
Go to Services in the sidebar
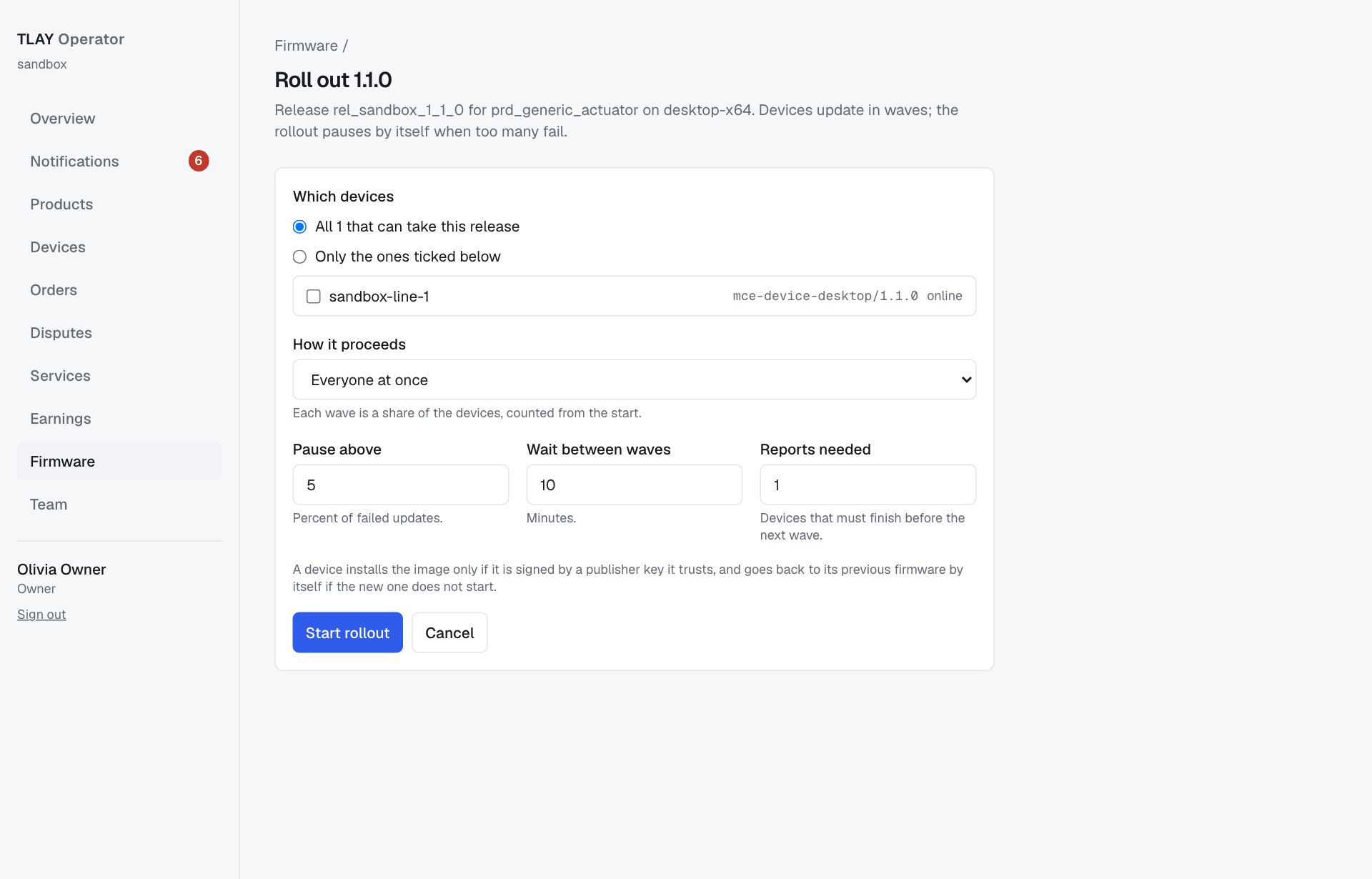[119, 376]
